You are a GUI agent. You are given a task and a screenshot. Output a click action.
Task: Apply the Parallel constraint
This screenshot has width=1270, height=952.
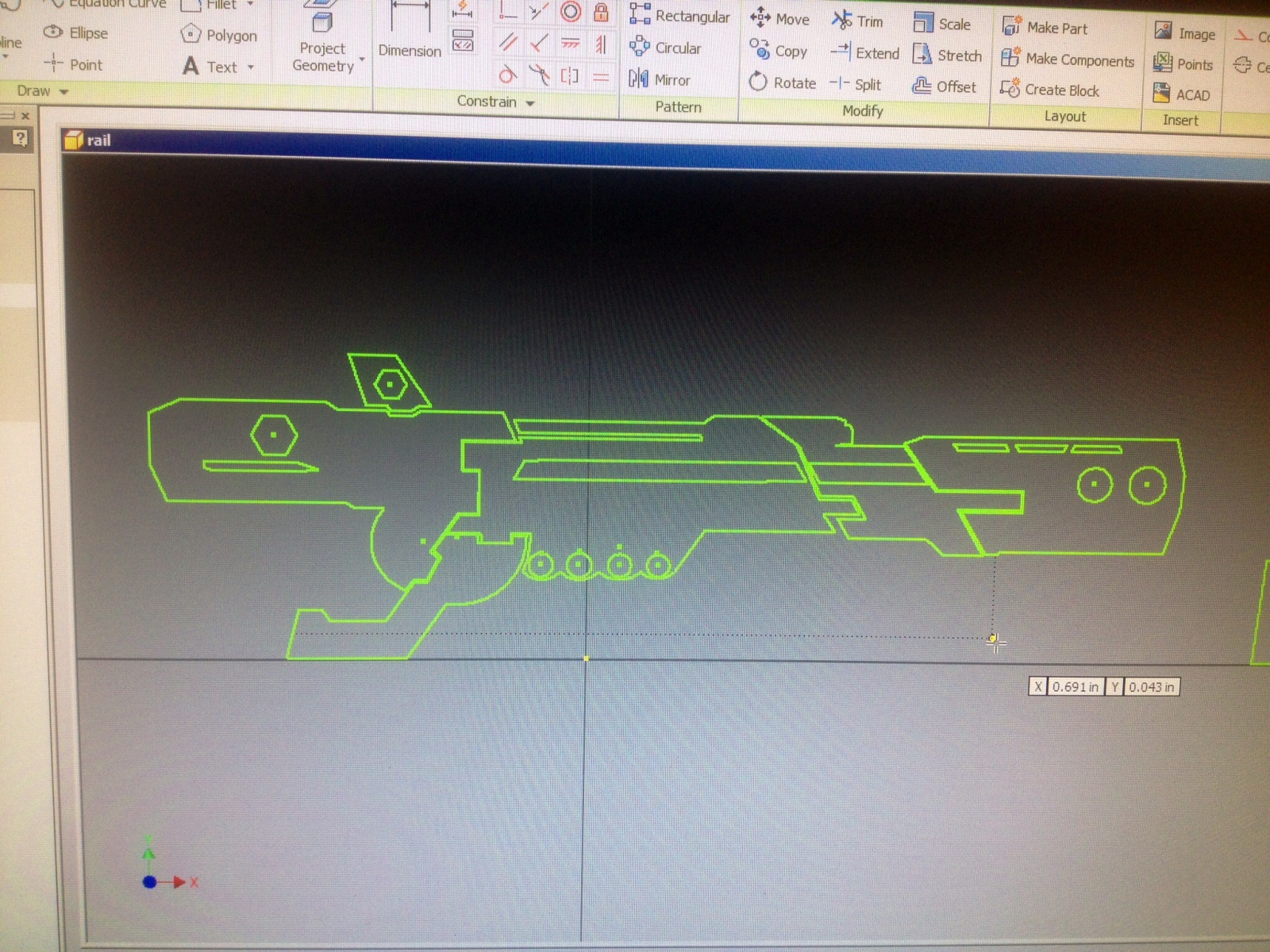(508, 42)
